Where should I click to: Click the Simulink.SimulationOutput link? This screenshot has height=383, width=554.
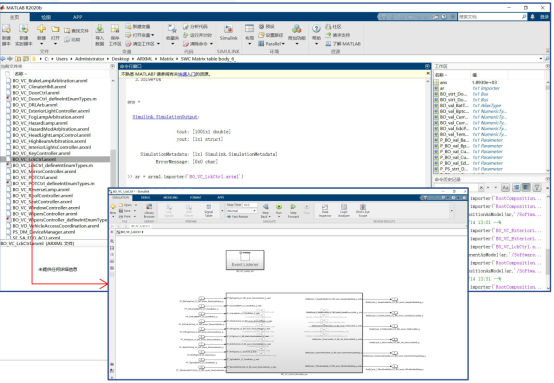[165, 117]
